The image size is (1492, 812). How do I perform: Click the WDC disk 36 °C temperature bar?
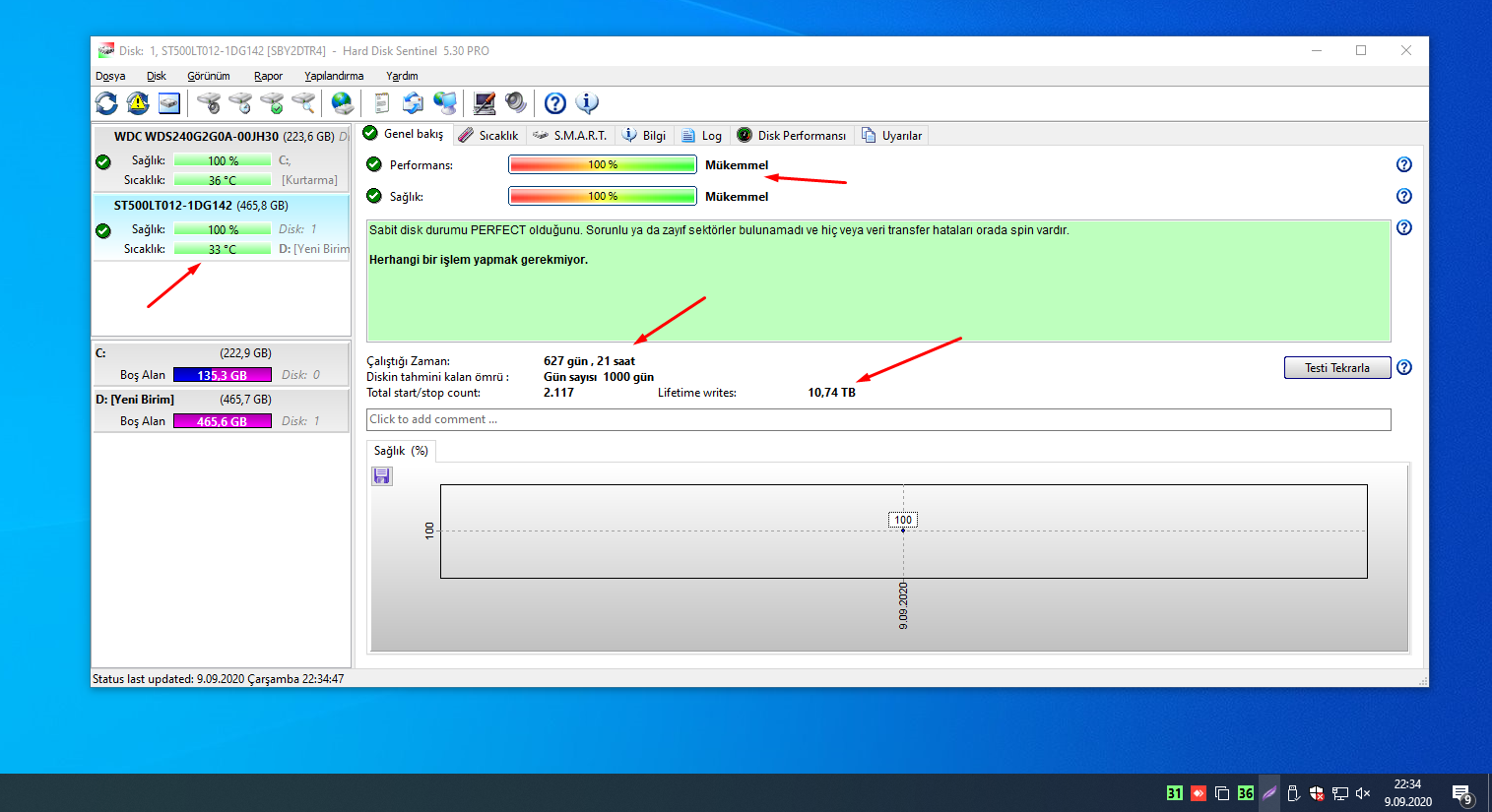(223, 180)
